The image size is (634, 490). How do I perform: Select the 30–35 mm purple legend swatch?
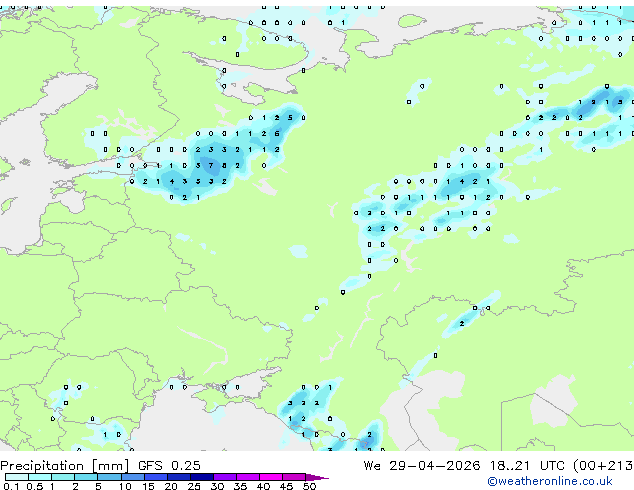coord(225,477)
